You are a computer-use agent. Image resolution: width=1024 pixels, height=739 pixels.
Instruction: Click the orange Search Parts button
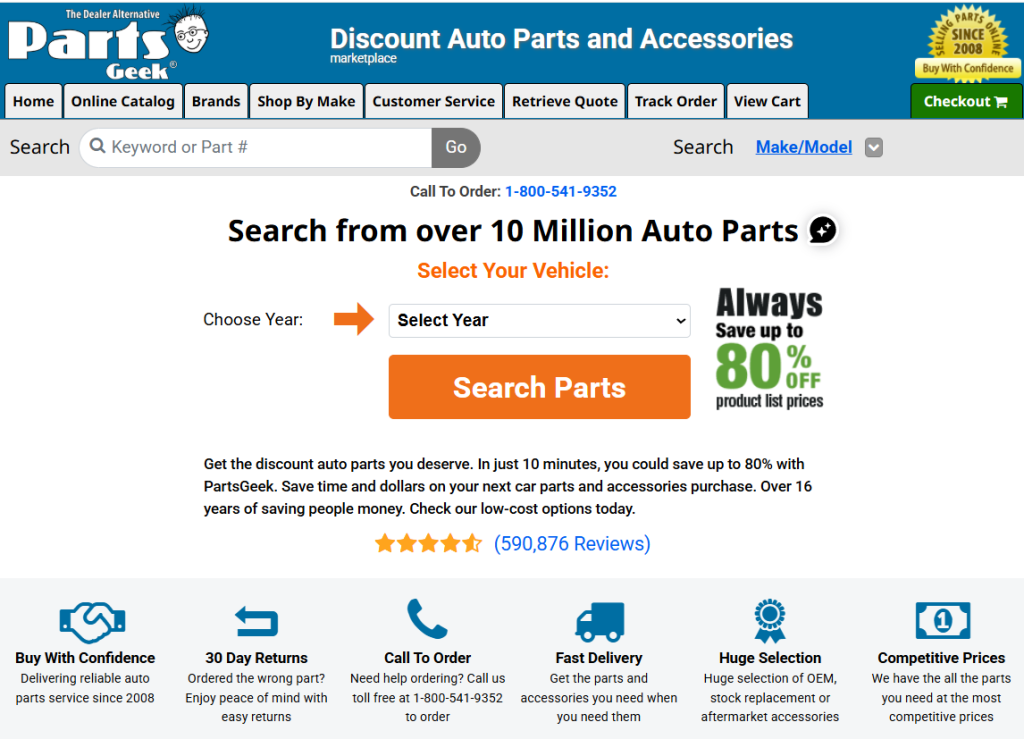(539, 387)
